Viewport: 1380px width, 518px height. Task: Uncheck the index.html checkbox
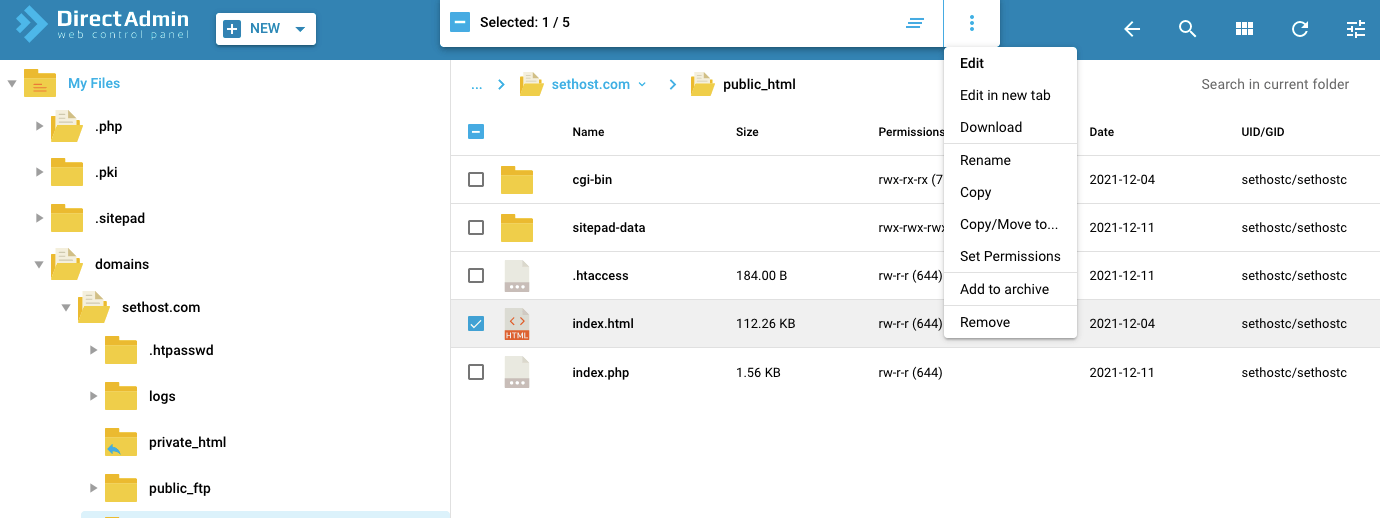click(x=476, y=324)
